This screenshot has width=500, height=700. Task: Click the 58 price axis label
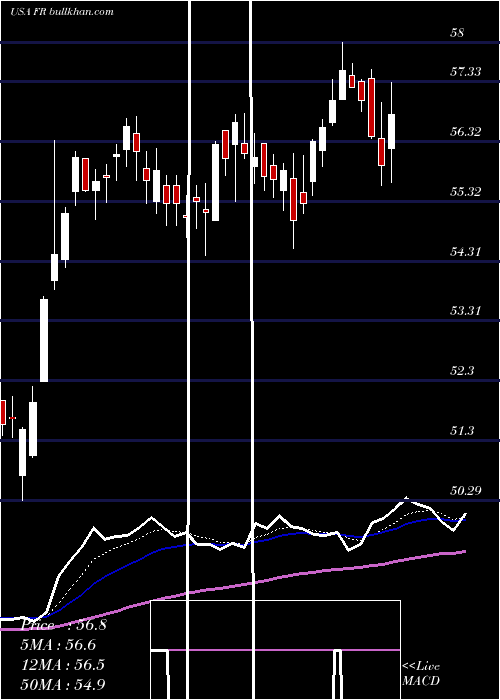pyautogui.click(x=458, y=33)
